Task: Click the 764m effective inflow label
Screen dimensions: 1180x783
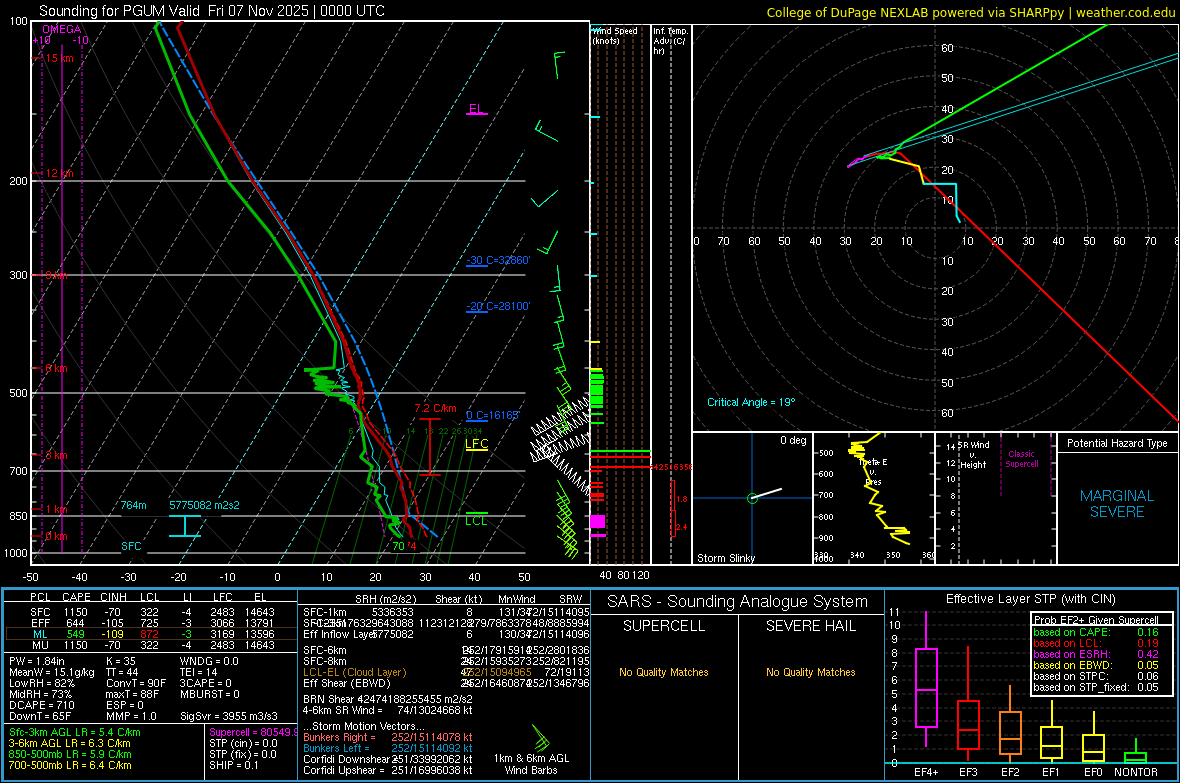Action: [x=133, y=505]
